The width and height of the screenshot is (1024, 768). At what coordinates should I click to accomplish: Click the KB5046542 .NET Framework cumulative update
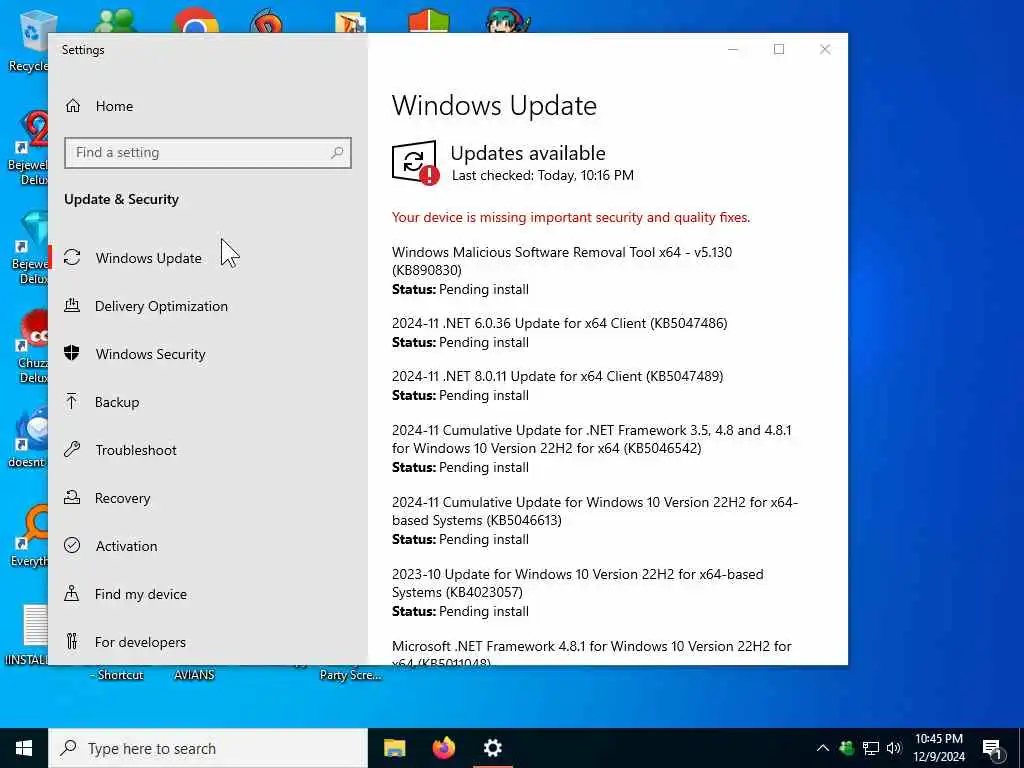click(x=592, y=449)
